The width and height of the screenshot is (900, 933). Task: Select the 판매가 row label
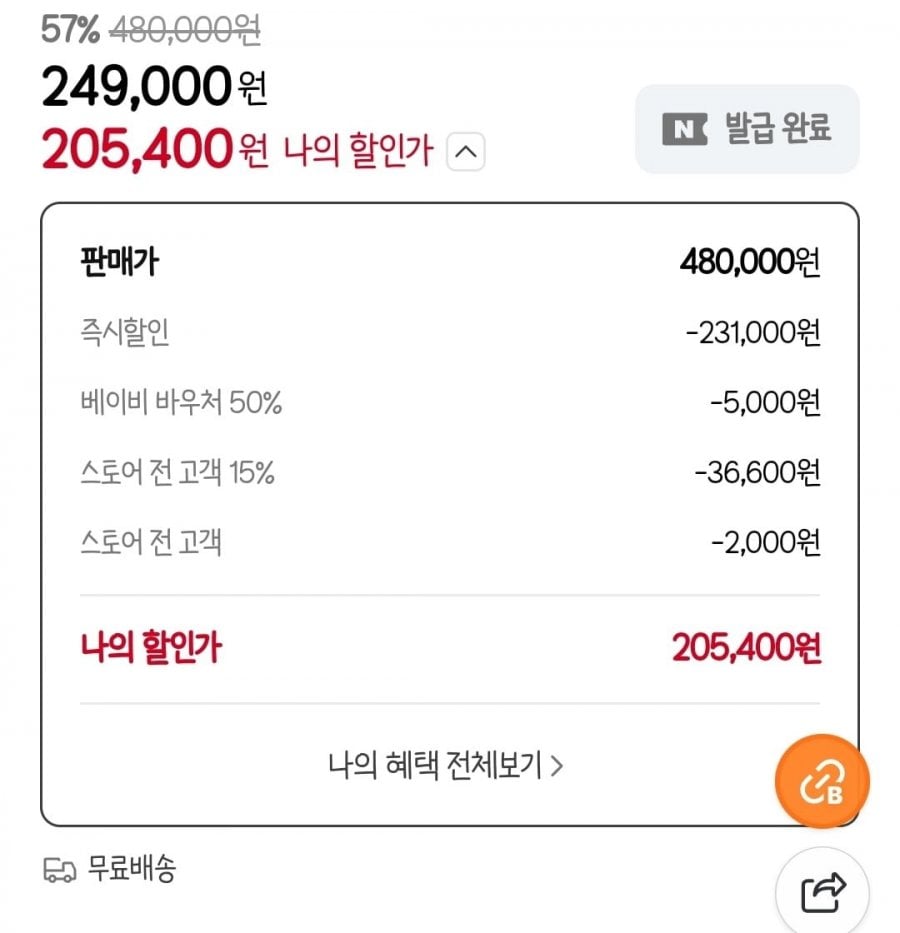click(x=119, y=263)
